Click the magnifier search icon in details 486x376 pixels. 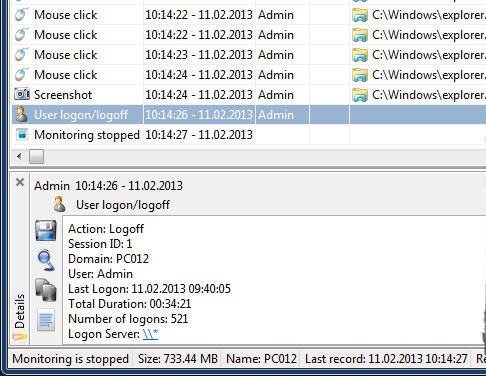click(46, 260)
